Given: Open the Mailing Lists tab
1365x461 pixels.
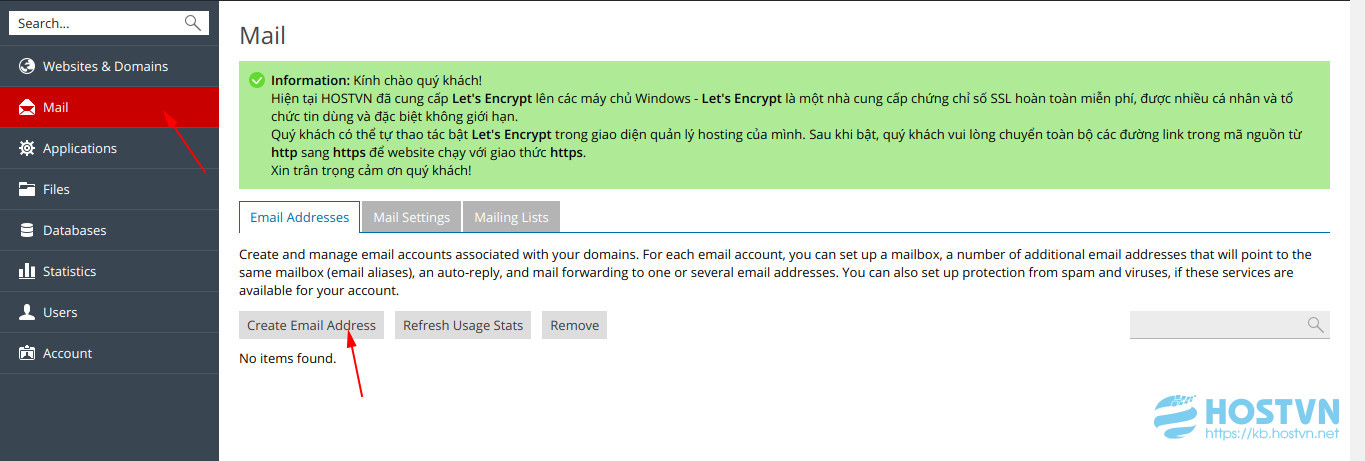Looking at the screenshot, I should 511,217.
